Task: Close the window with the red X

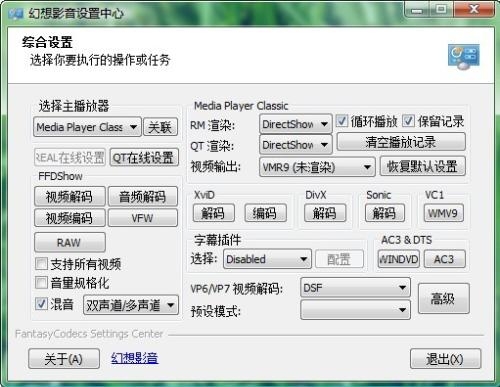Action: tap(474, 9)
